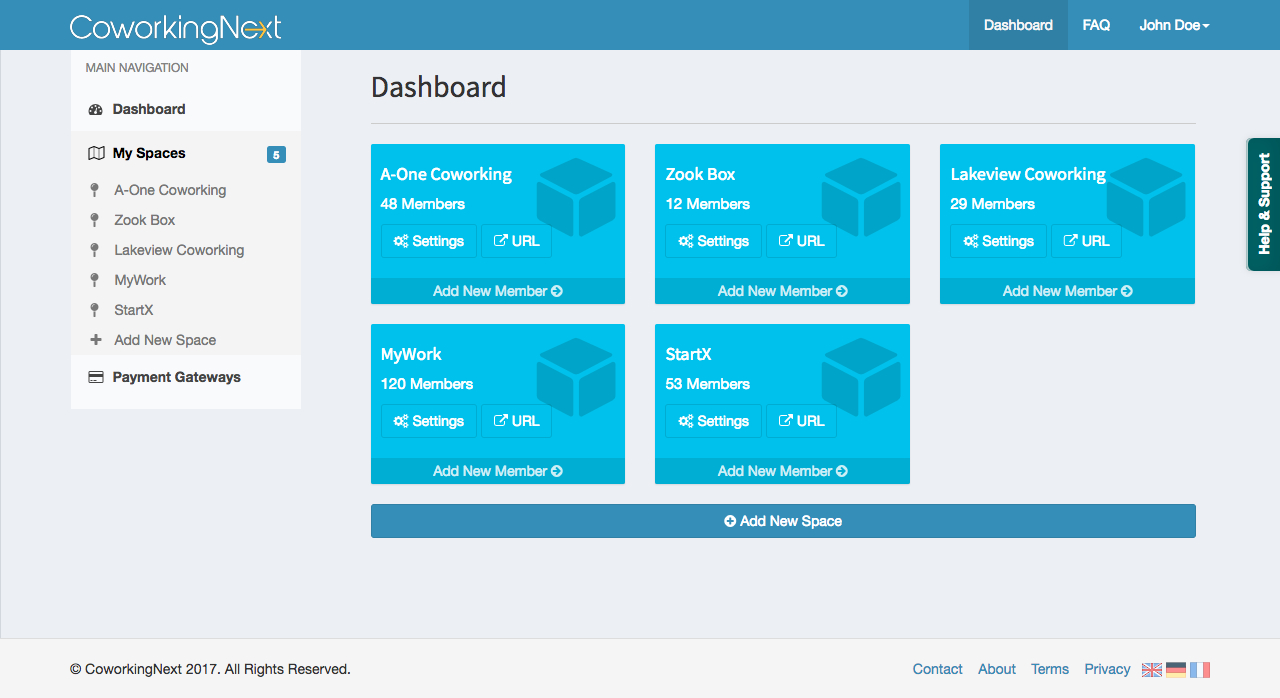Click the pin icon beside StartX

[x=95, y=310]
